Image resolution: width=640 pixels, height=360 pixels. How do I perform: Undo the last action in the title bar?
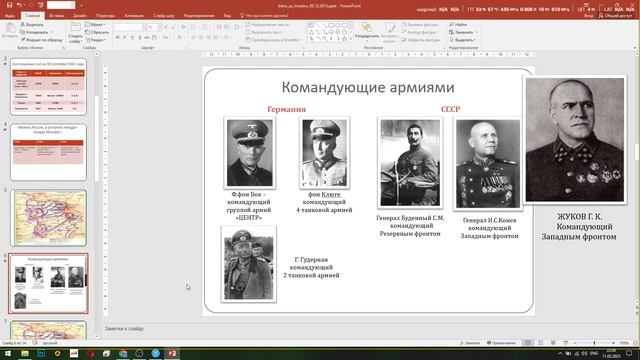(x=19, y=5)
